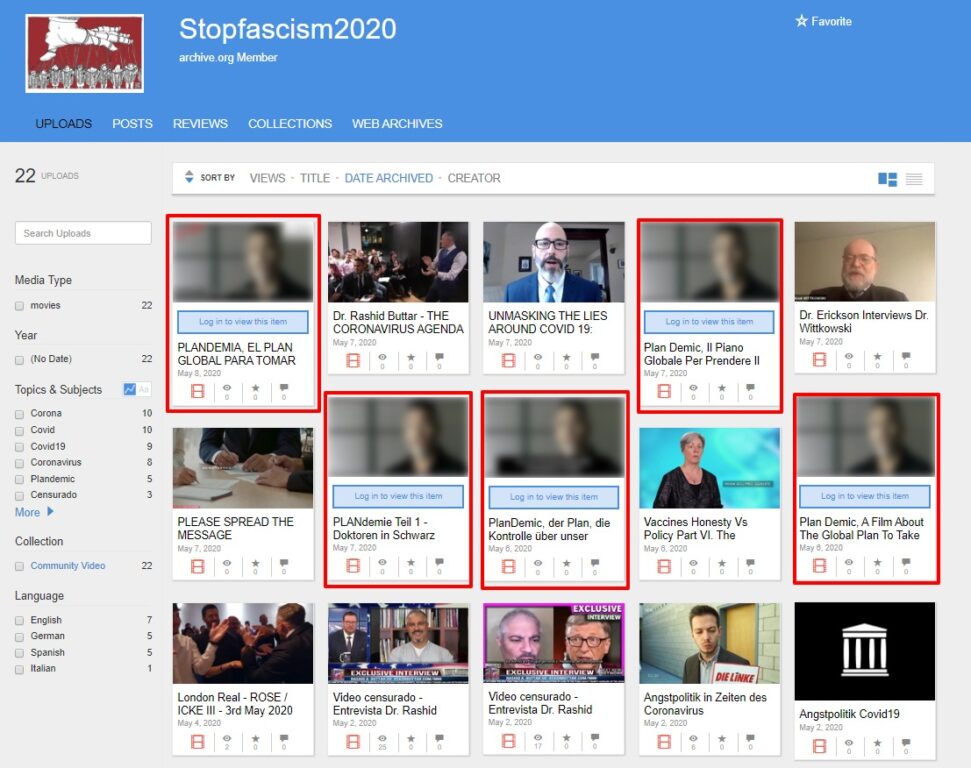Viewport: 971px width, 768px height.
Task: Click reviews comment icon on Vaccines Honesty card
Action: tap(751, 563)
